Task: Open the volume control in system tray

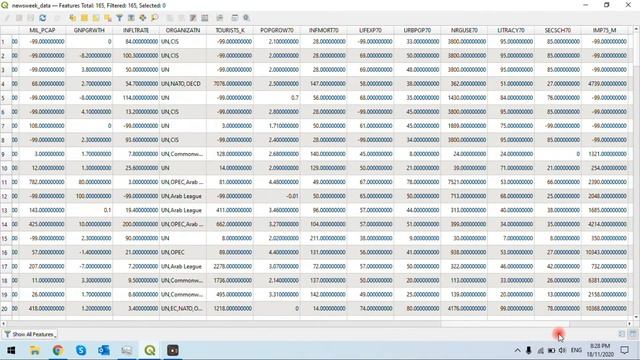Action: pos(562,350)
